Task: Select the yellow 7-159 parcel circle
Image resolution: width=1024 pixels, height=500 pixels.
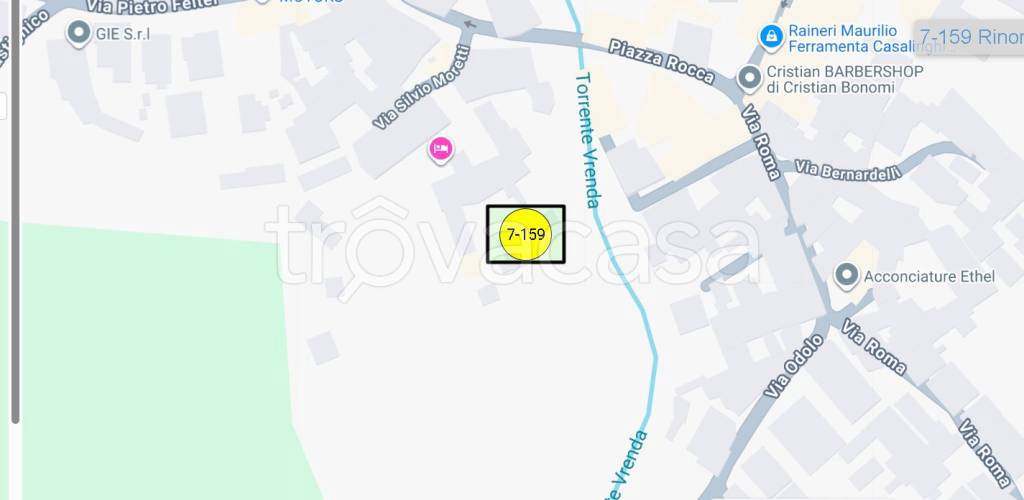Action: (526, 234)
